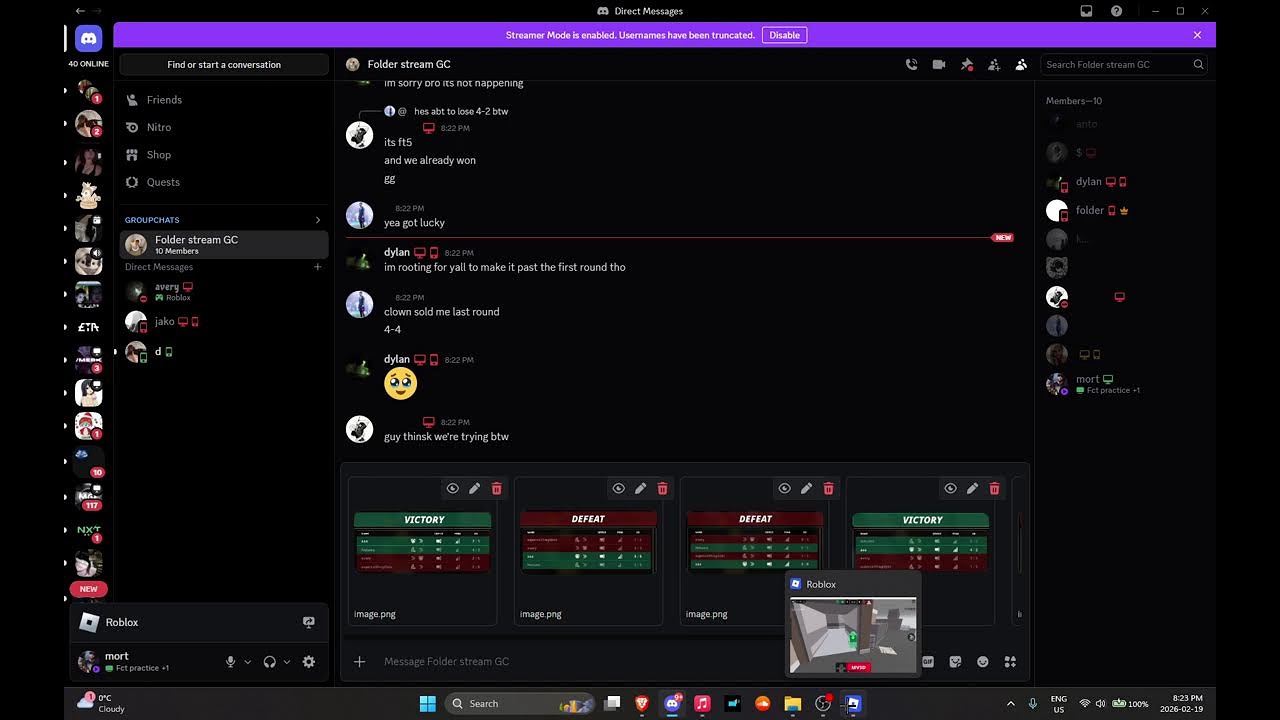Delete the fourth attachment (second VICTORY image)
The width and height of the screenshot is (1280, 720).
pos(995,489)
